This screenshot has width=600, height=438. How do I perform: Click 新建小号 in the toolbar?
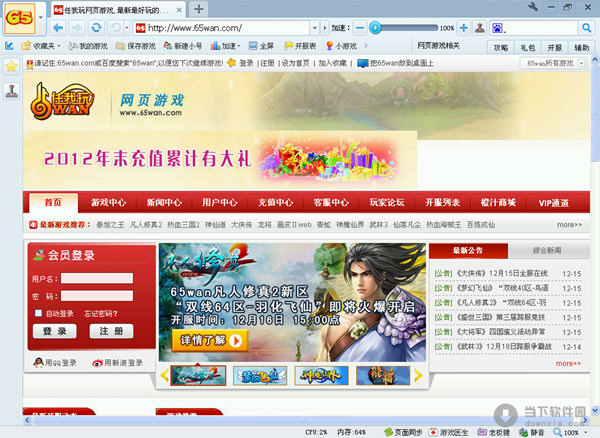coord(183,46)
